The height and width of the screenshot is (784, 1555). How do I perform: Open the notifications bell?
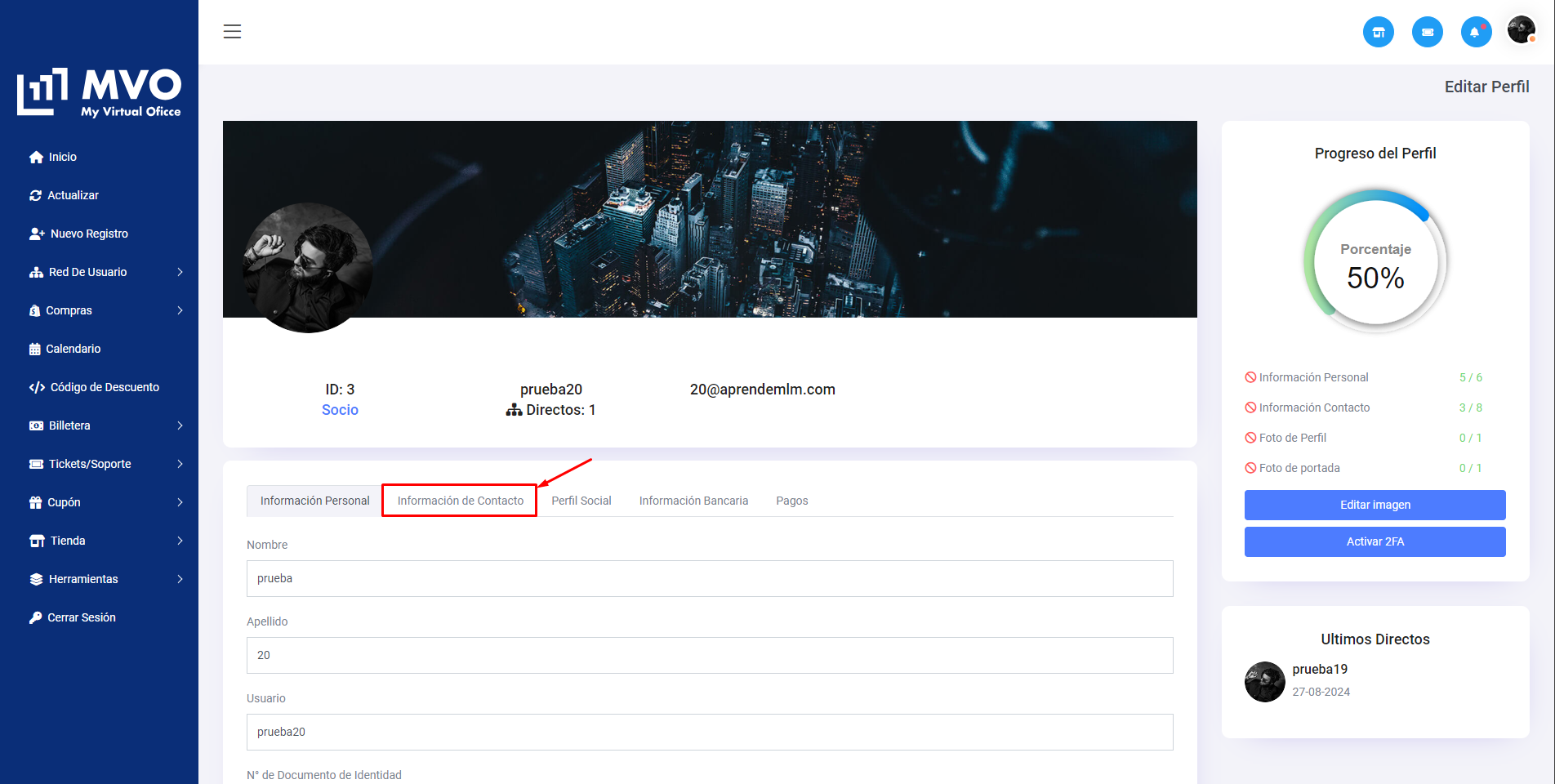tap(1475, 32)
